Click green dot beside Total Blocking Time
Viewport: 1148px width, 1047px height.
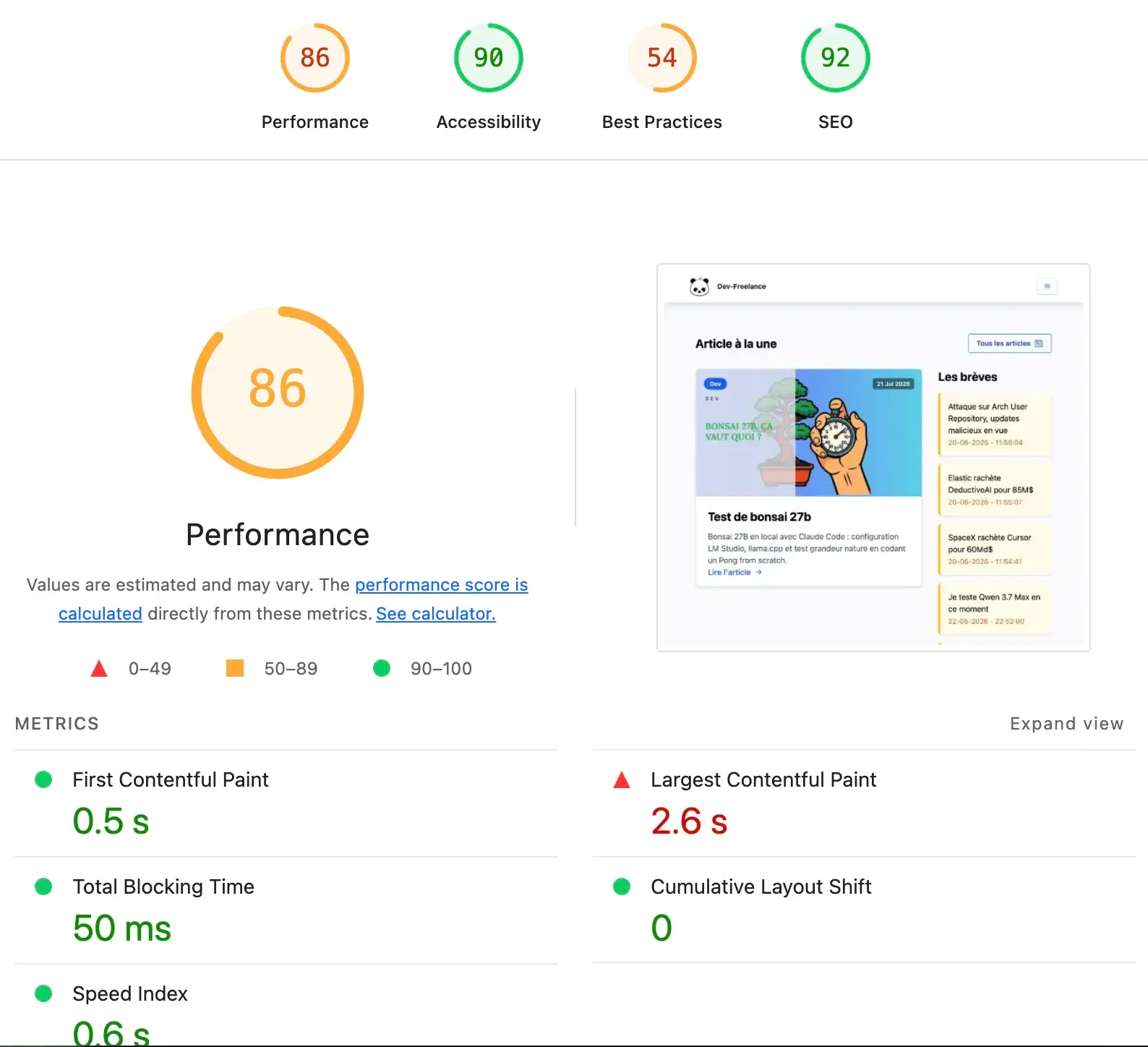coord(43,886)
